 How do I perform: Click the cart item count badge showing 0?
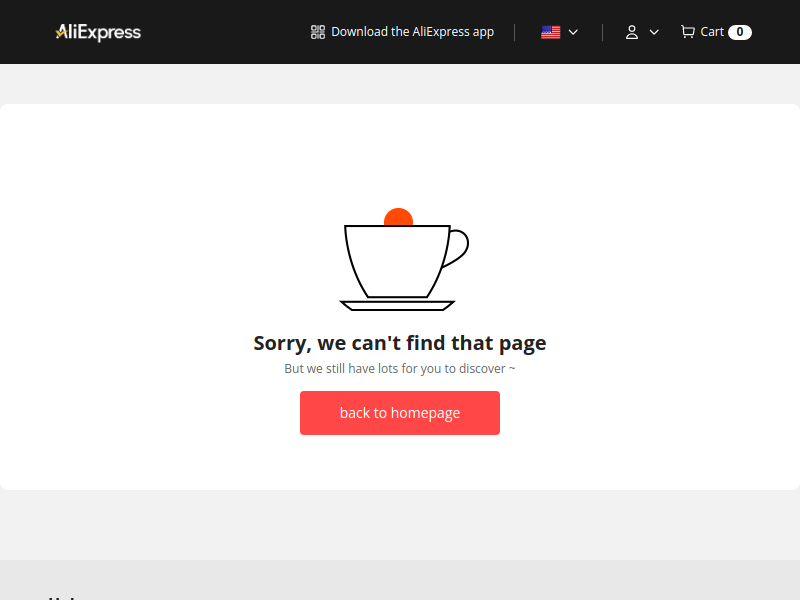tap(740, 32)
